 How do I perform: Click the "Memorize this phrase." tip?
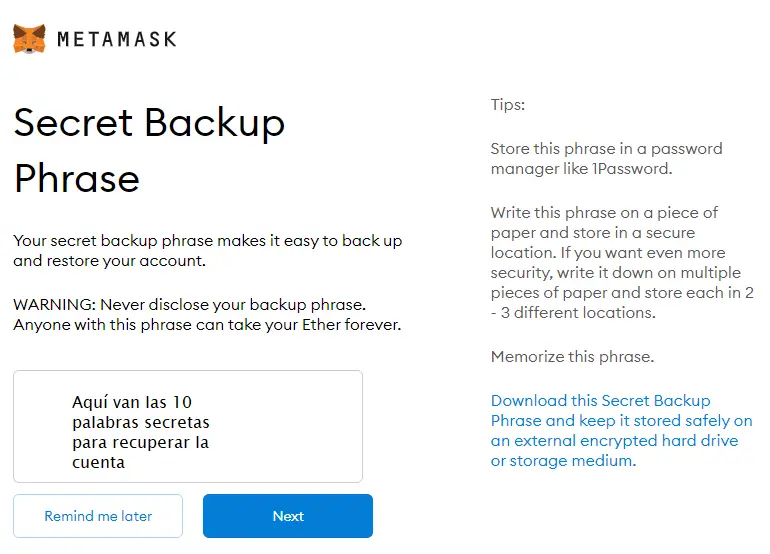click(572, 357)
